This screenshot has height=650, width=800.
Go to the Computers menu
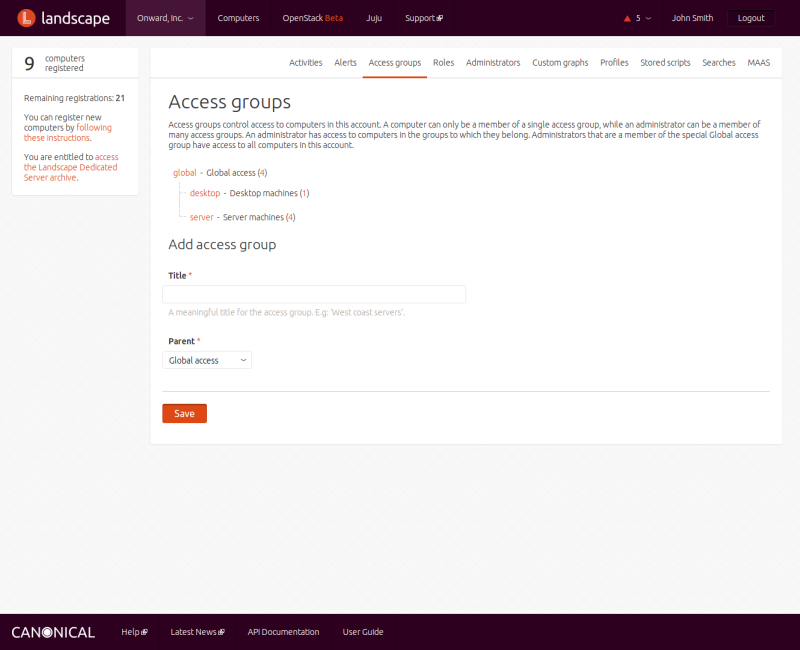[x=238, y=18]
